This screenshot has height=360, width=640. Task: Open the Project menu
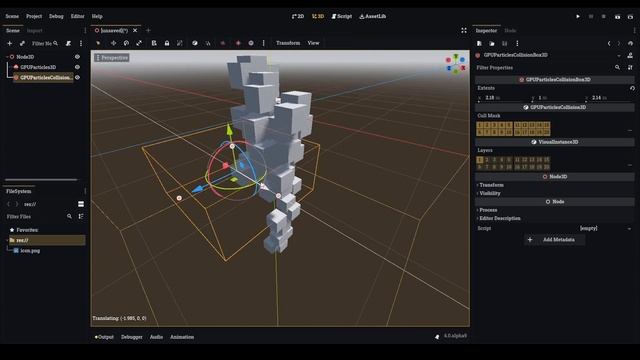(34, 16)
